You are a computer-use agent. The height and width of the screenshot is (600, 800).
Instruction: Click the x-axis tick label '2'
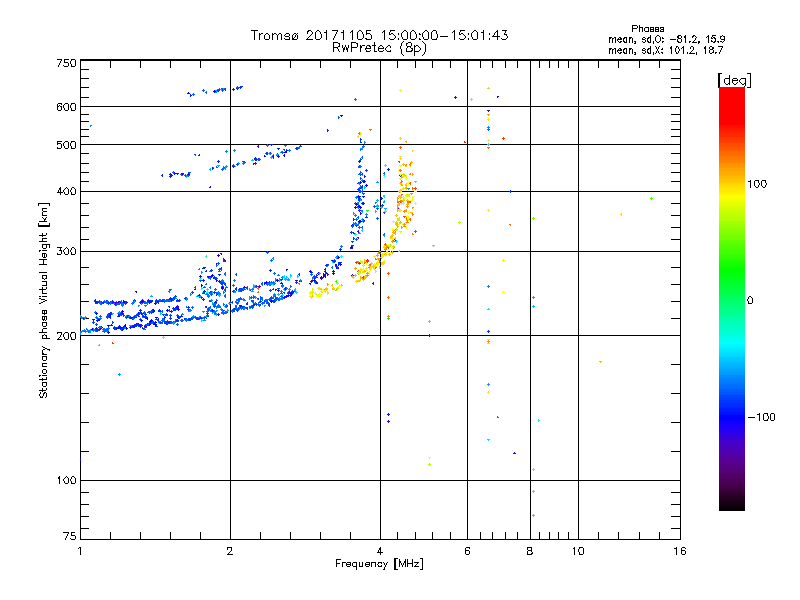[230, 551]
